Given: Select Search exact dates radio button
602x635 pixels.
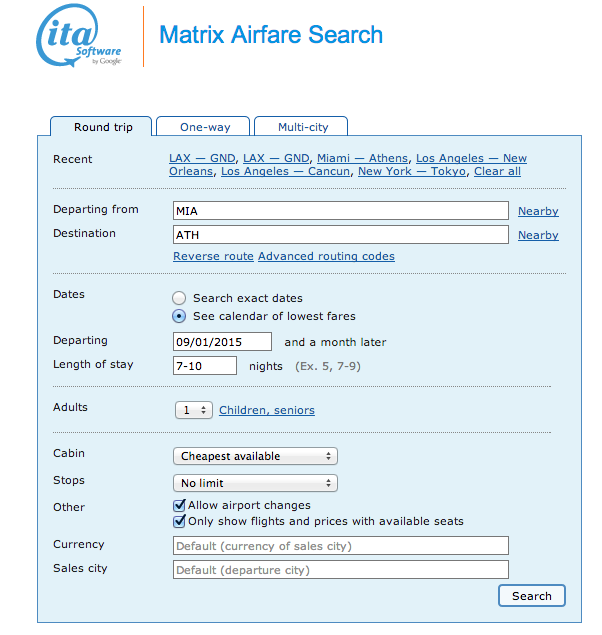Looking at the screenshot, I should 179,298.
